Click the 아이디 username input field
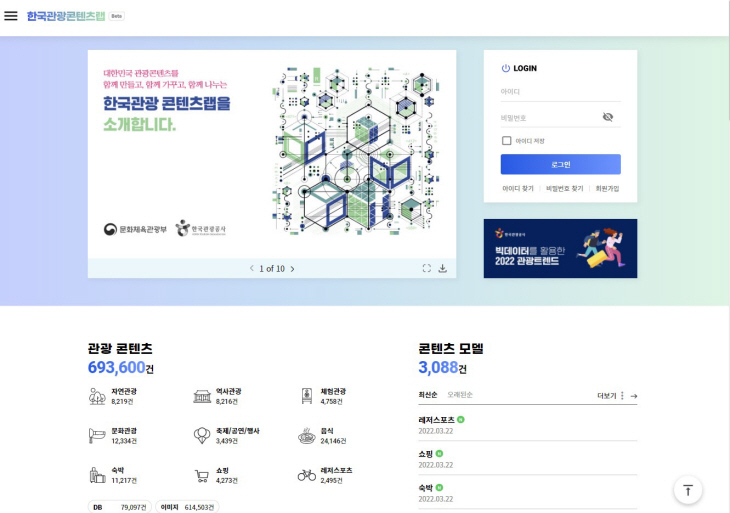This screenshot has width=730, height=513. pos(560,92)
